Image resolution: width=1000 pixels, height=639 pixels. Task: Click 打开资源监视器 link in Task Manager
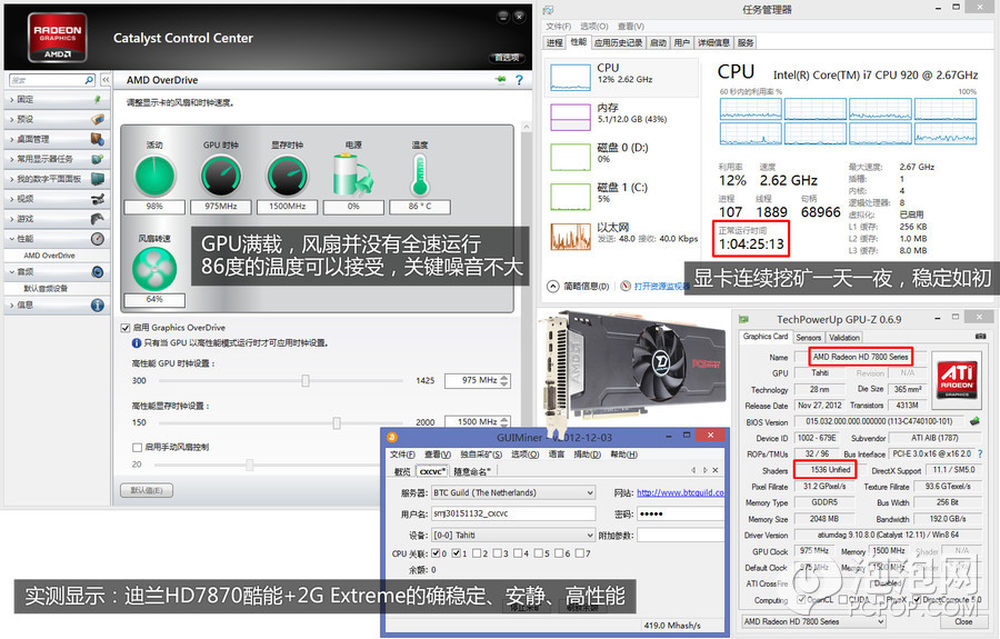[x=661, y=286]
